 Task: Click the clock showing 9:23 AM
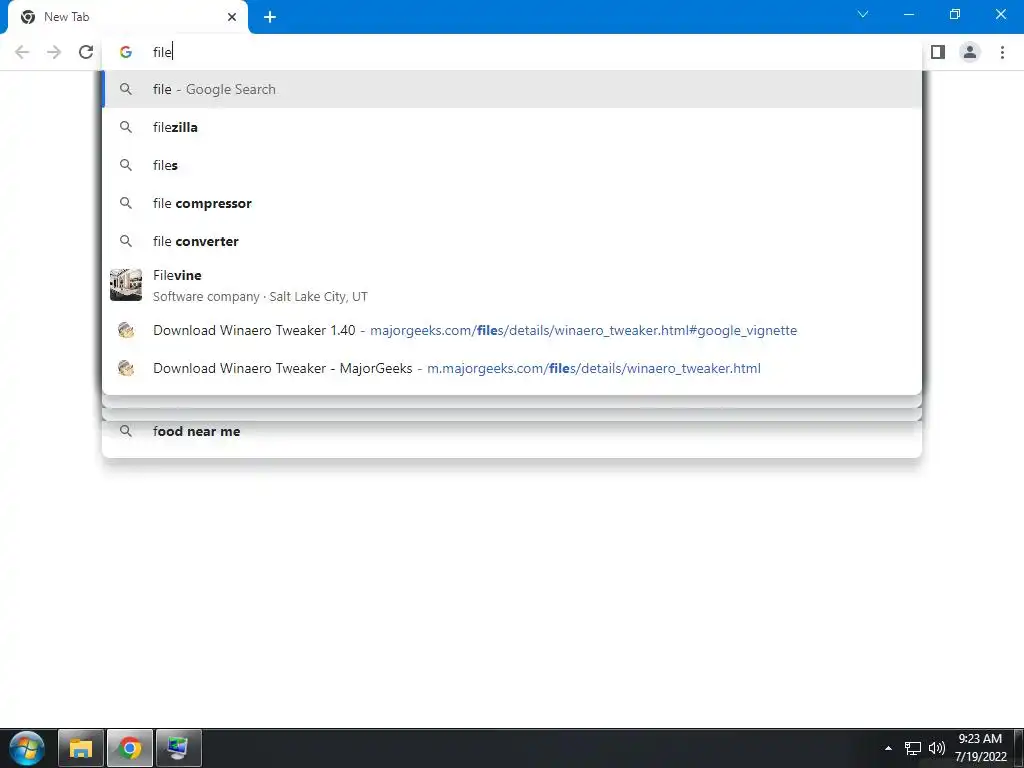tap(980, 748)
